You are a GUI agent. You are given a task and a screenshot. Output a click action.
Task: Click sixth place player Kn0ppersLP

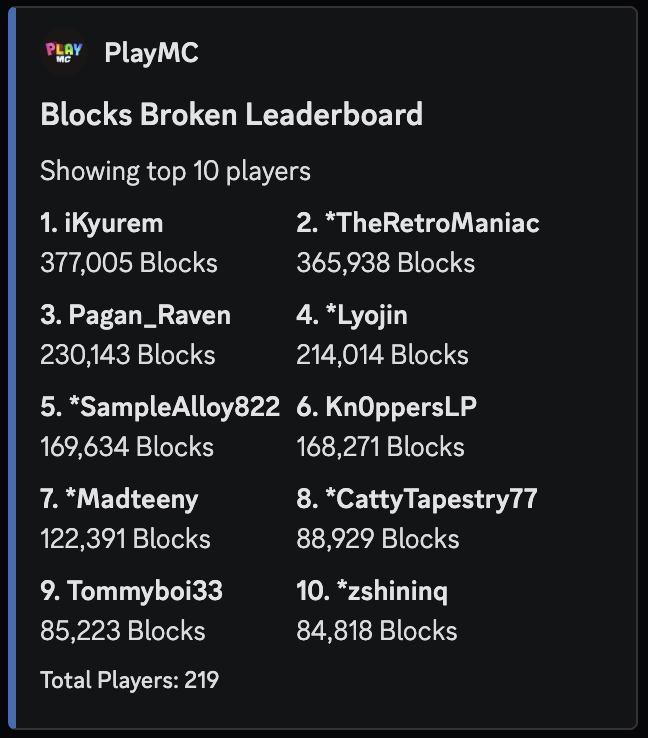(x=386, y=407)
